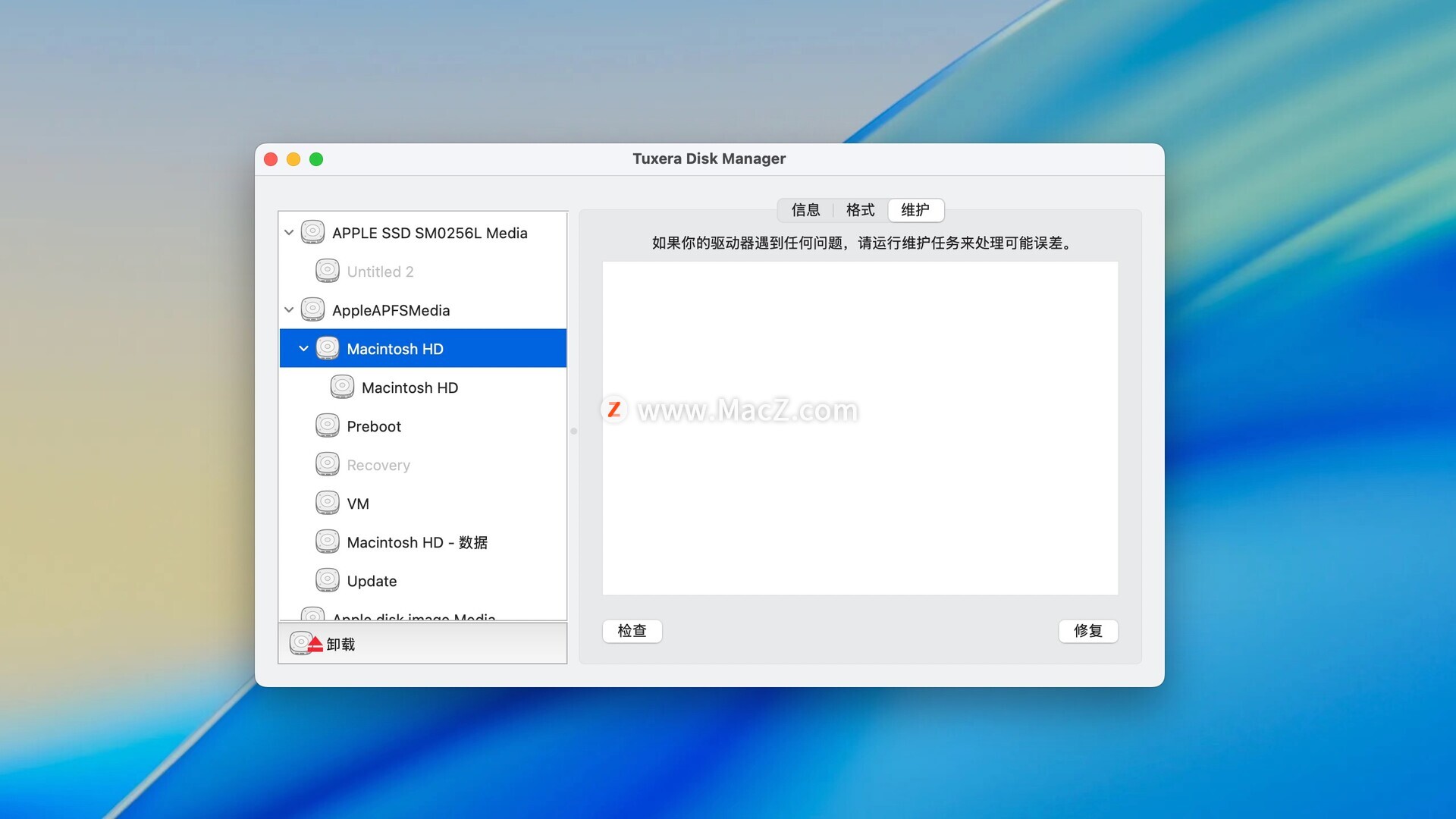The height and width of the screenshot is (819, 1456).
Task: Switch to the 信息 tab
Action: coord(805,210)
